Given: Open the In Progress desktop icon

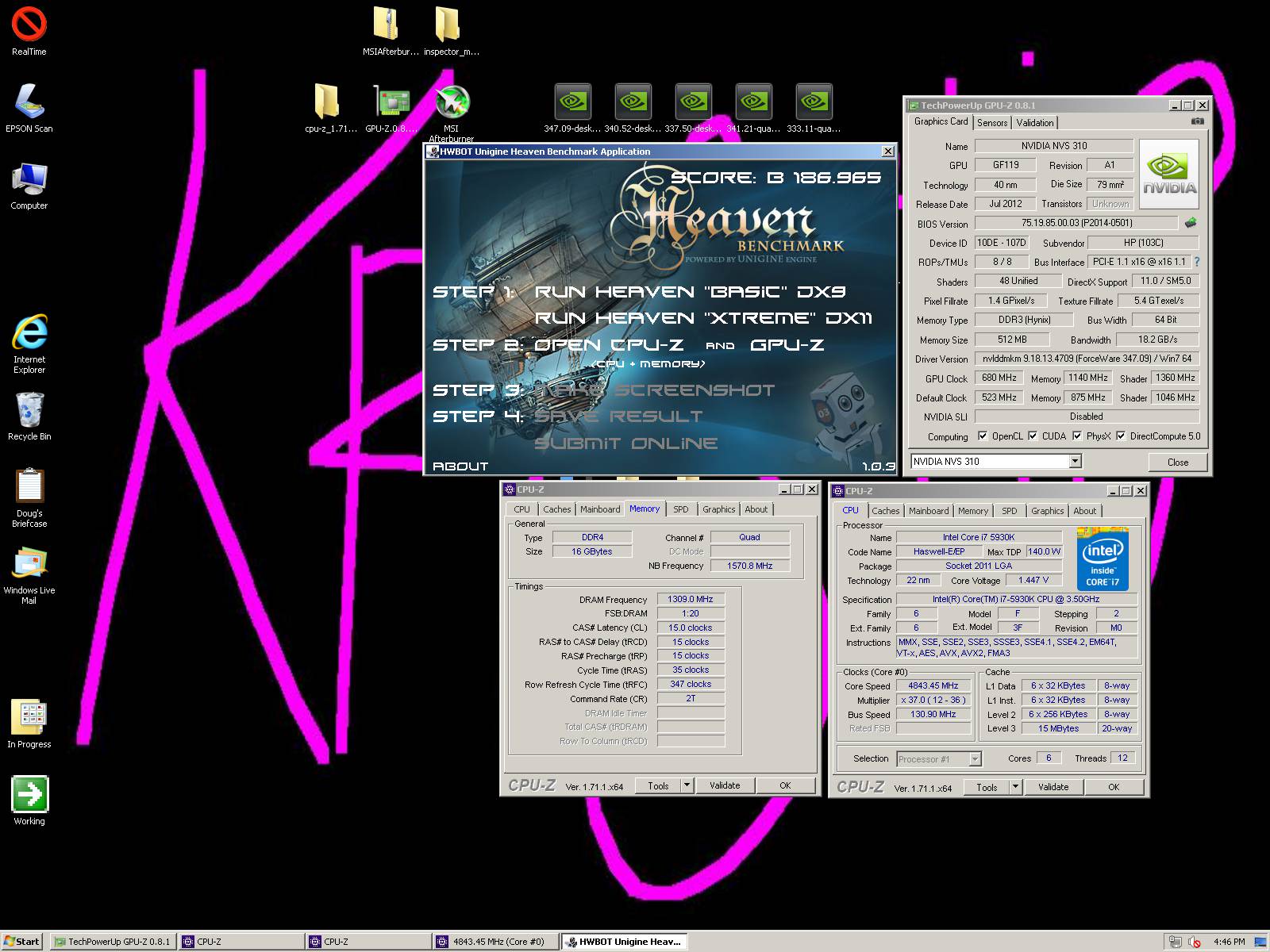Looking at the screenshot, I should [29, 724].
